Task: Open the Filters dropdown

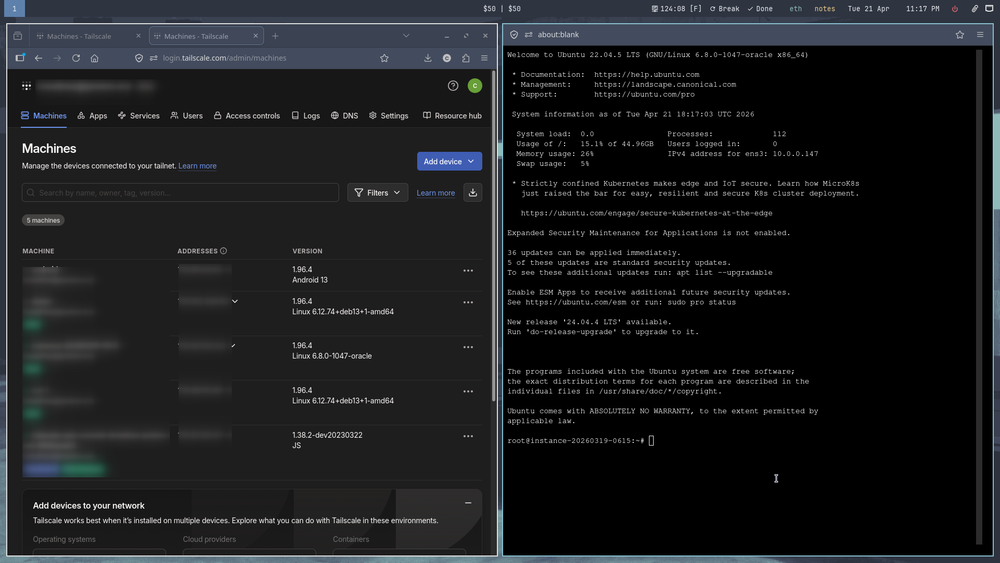Action: point(378,193)
